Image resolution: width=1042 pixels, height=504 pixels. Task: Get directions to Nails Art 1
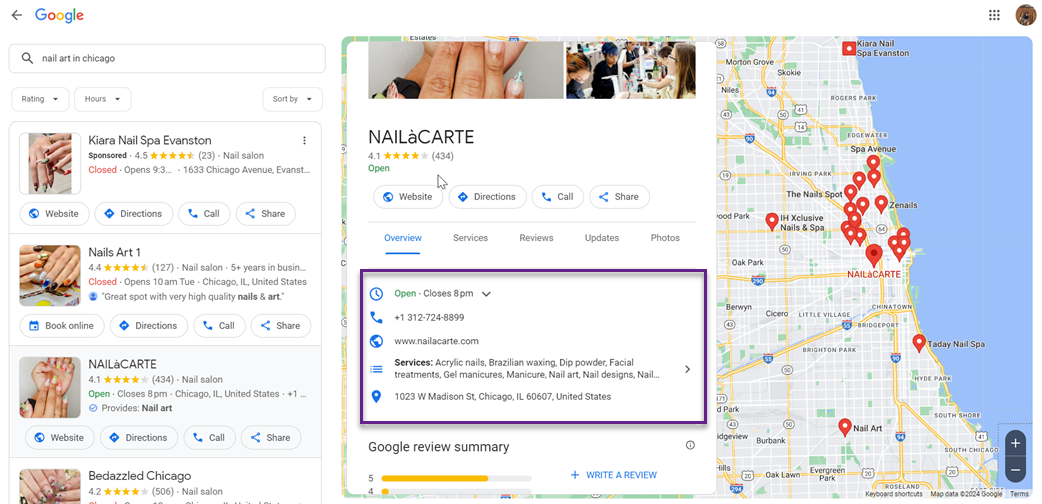click(x=149, y=326)
